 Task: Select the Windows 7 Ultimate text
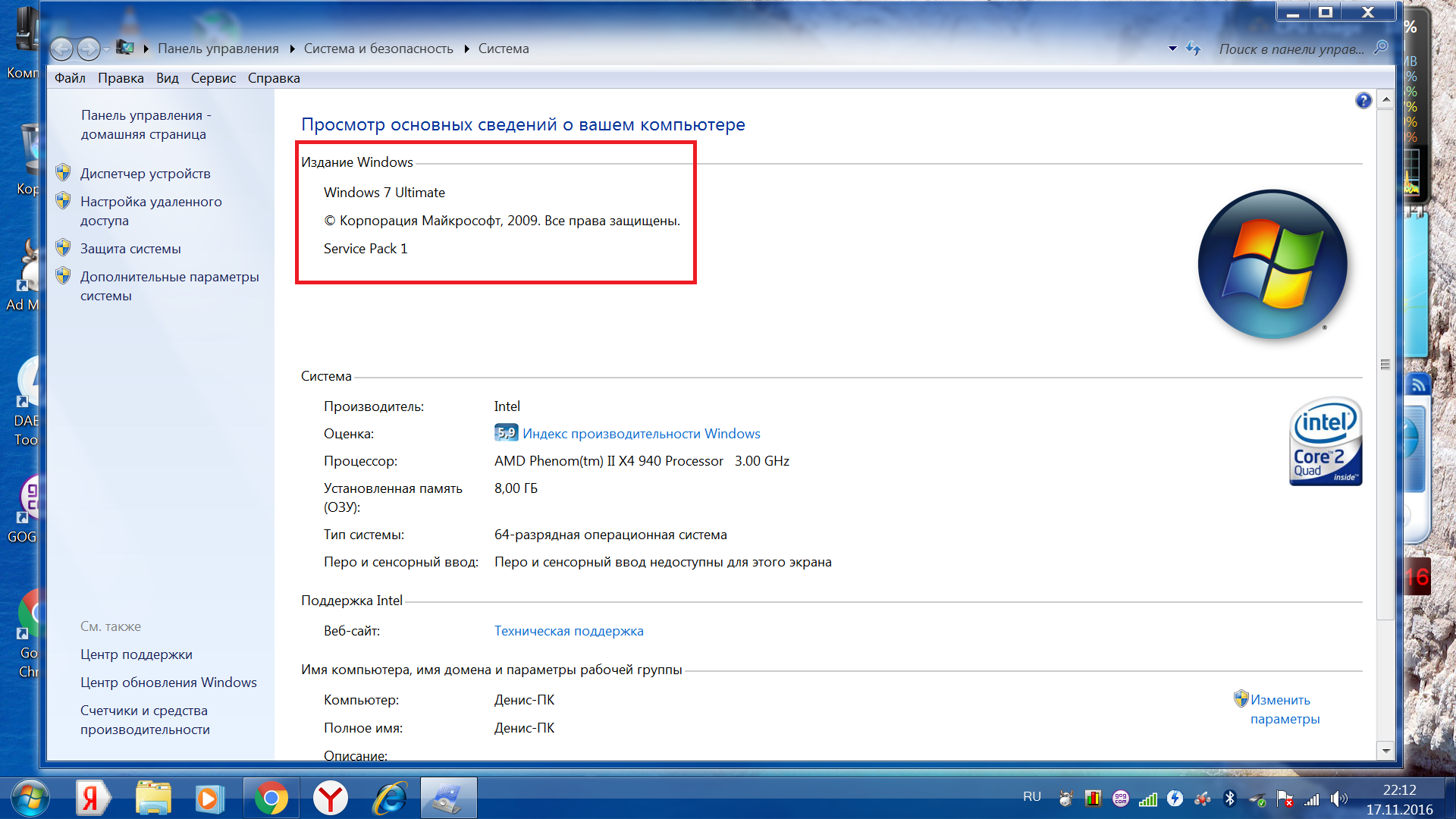tap(384, 193)
